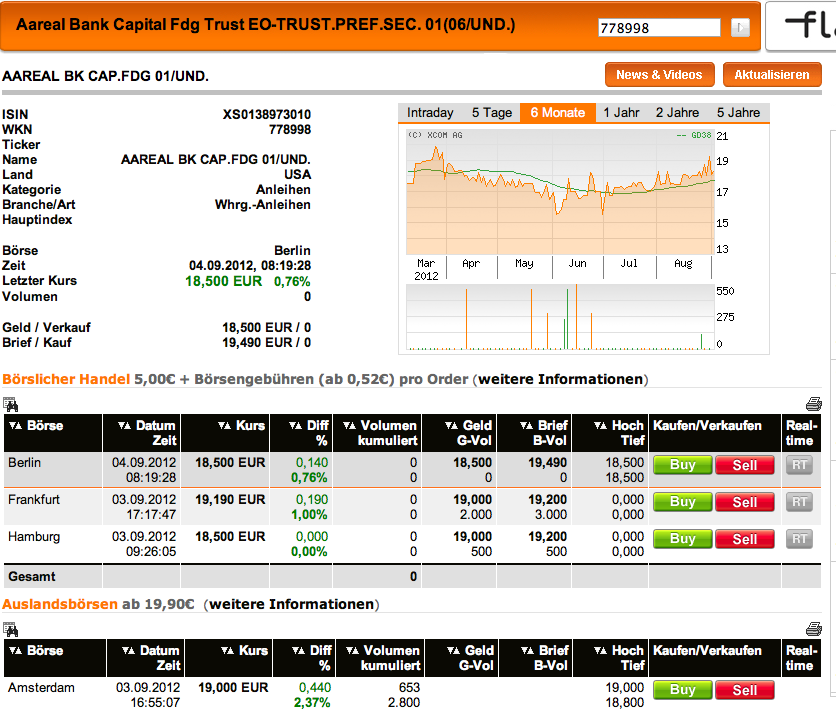
Task: Sort Börslicher Handel table by Diff %
Action: [x=309, y=432]
